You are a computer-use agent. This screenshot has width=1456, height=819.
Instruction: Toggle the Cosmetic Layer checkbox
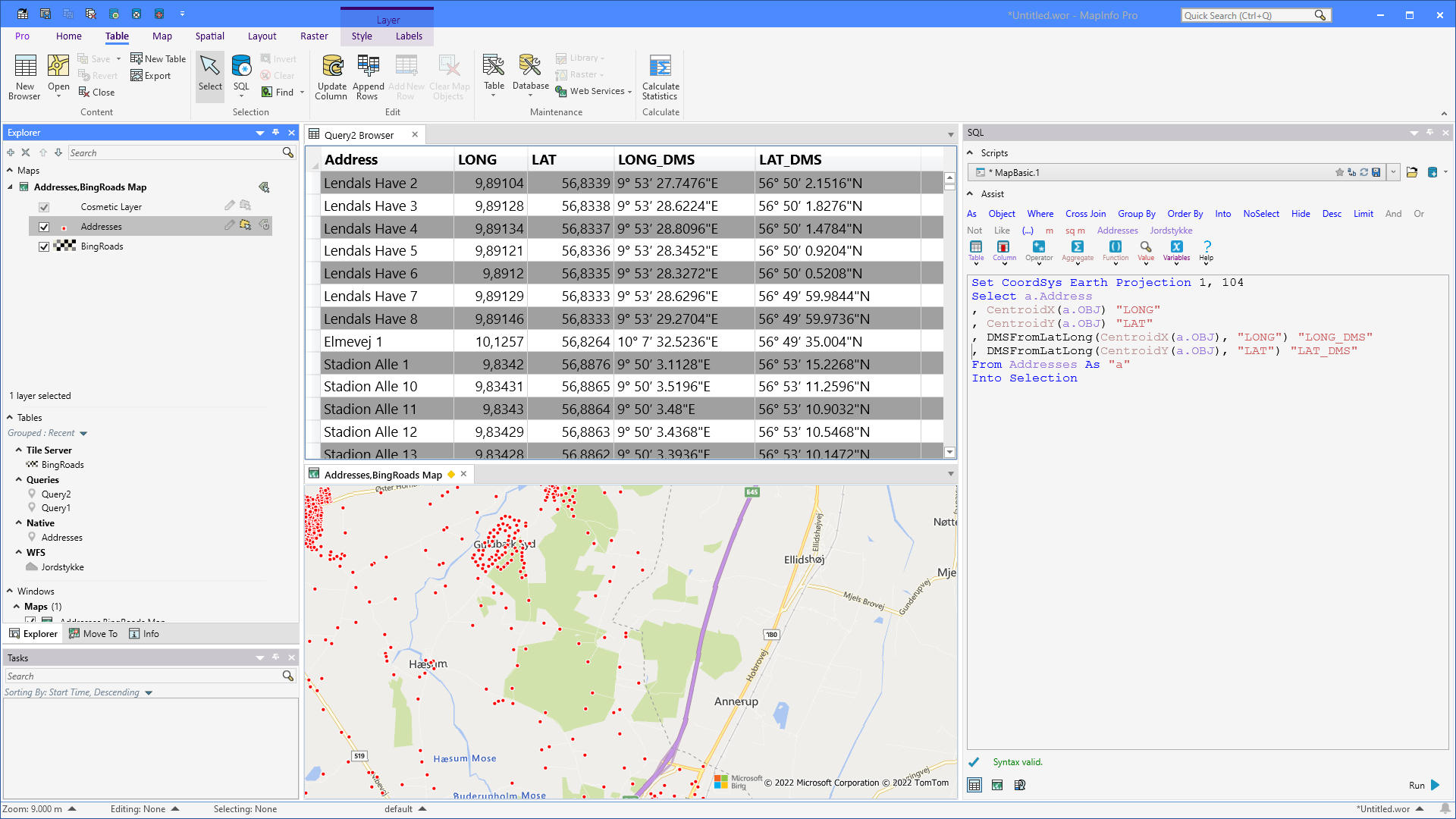(44, 206)
